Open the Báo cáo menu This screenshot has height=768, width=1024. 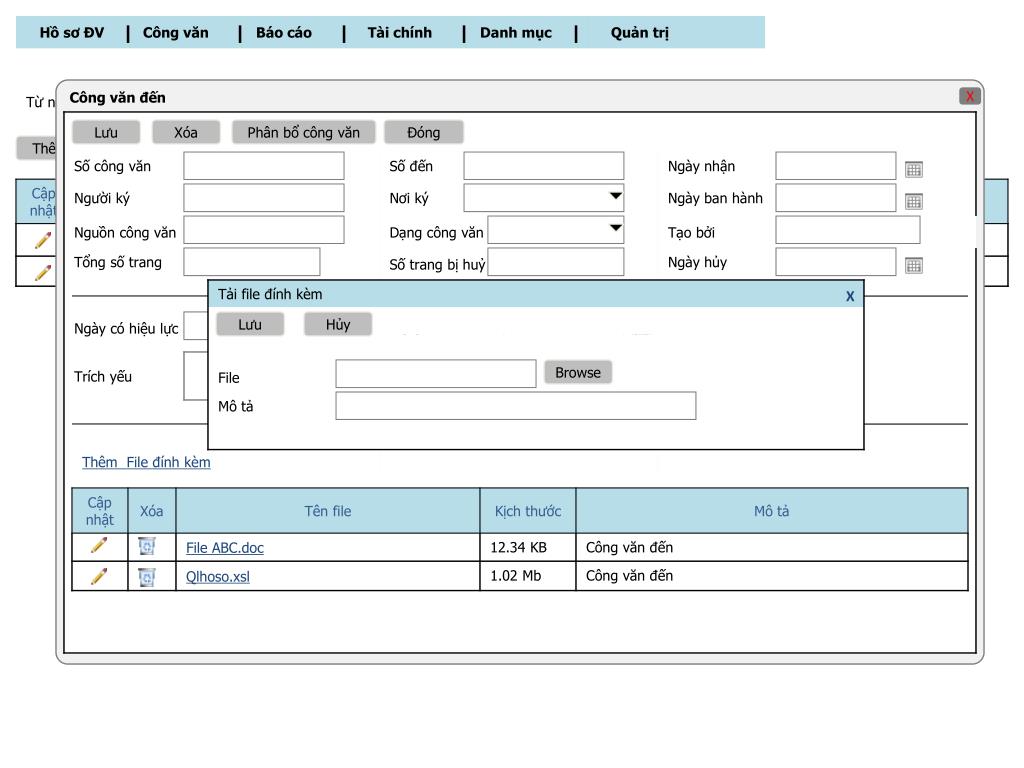click(x=284, y=33)
